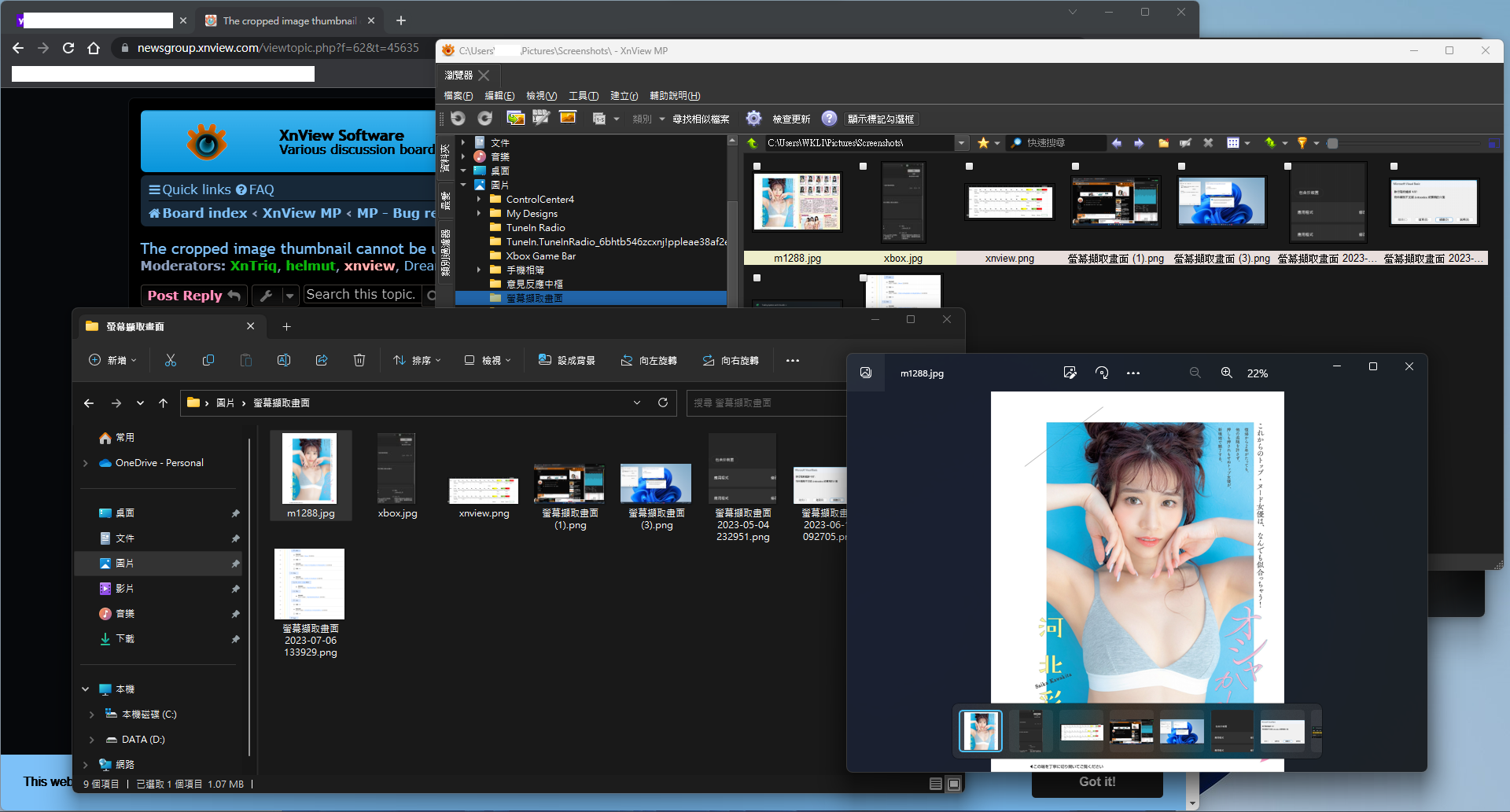Tick the checkbox above xnview.png in XnView
This screenshot has width=1510, height=812.
pos(969,167)
